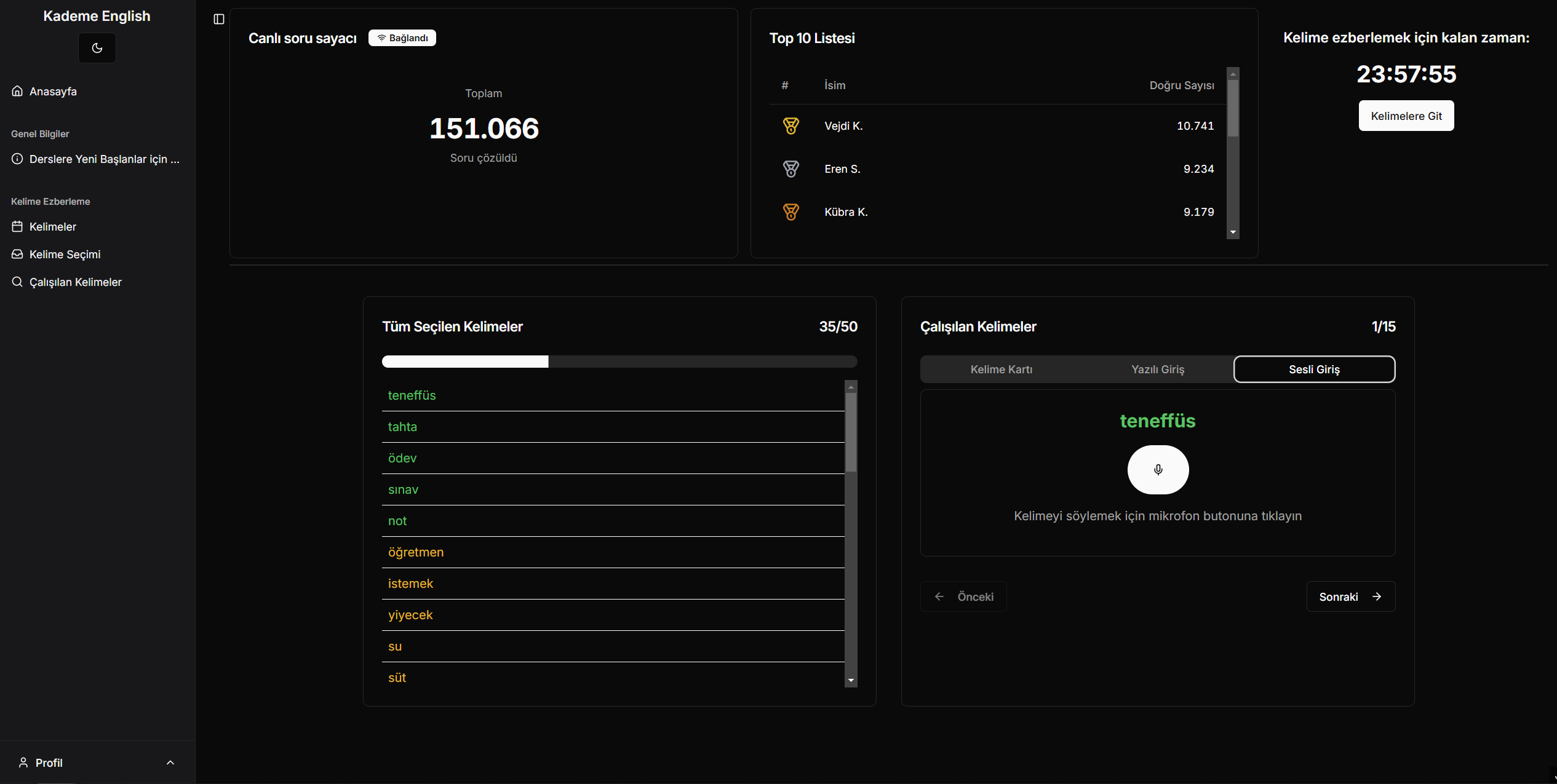The height and width of the screenshot is (784, 1557).
Task: Select the Sesli Giriş tab
Action: click(x=1314, y=370)
